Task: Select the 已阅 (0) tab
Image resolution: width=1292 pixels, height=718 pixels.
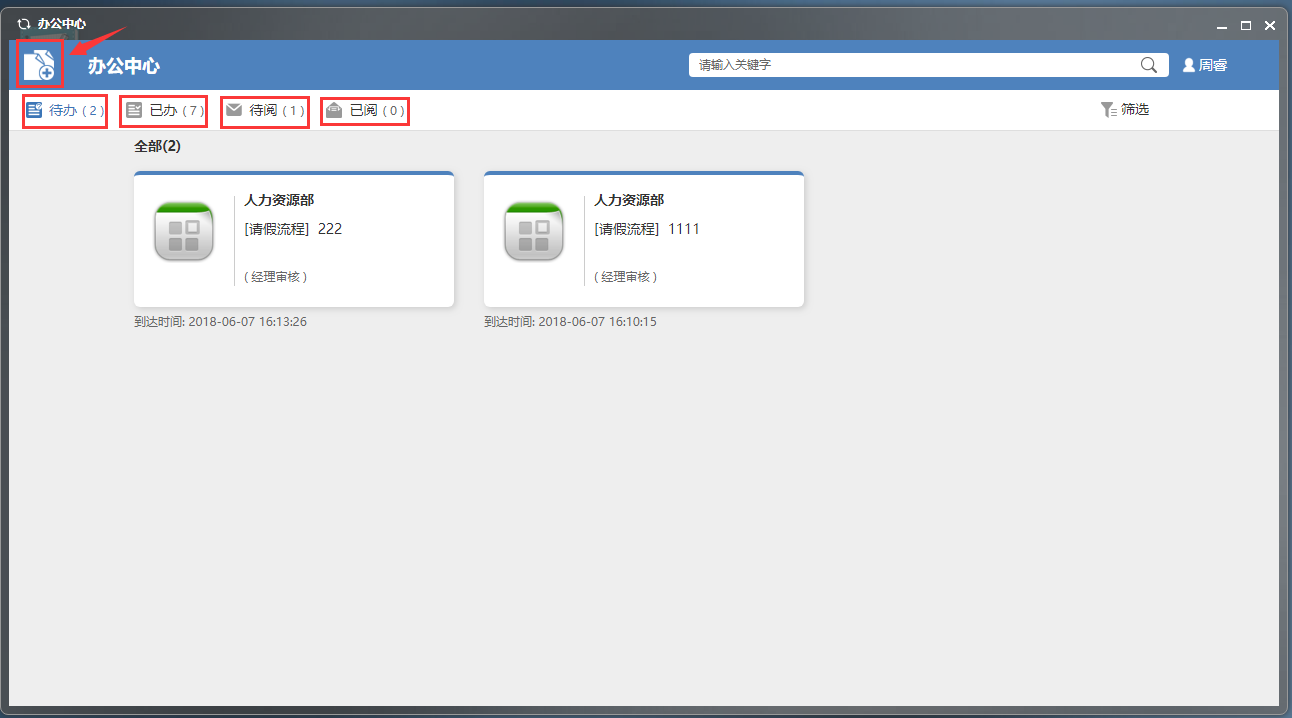Action: click(365, 110)
